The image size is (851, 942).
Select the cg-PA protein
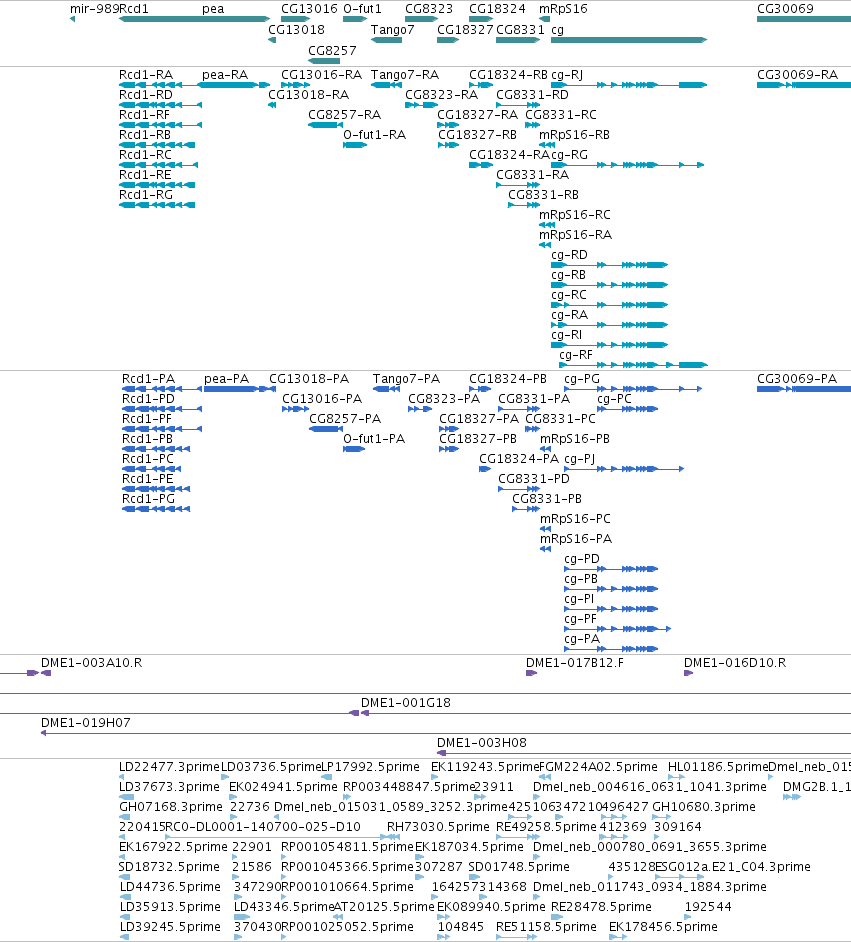point(582,639)
